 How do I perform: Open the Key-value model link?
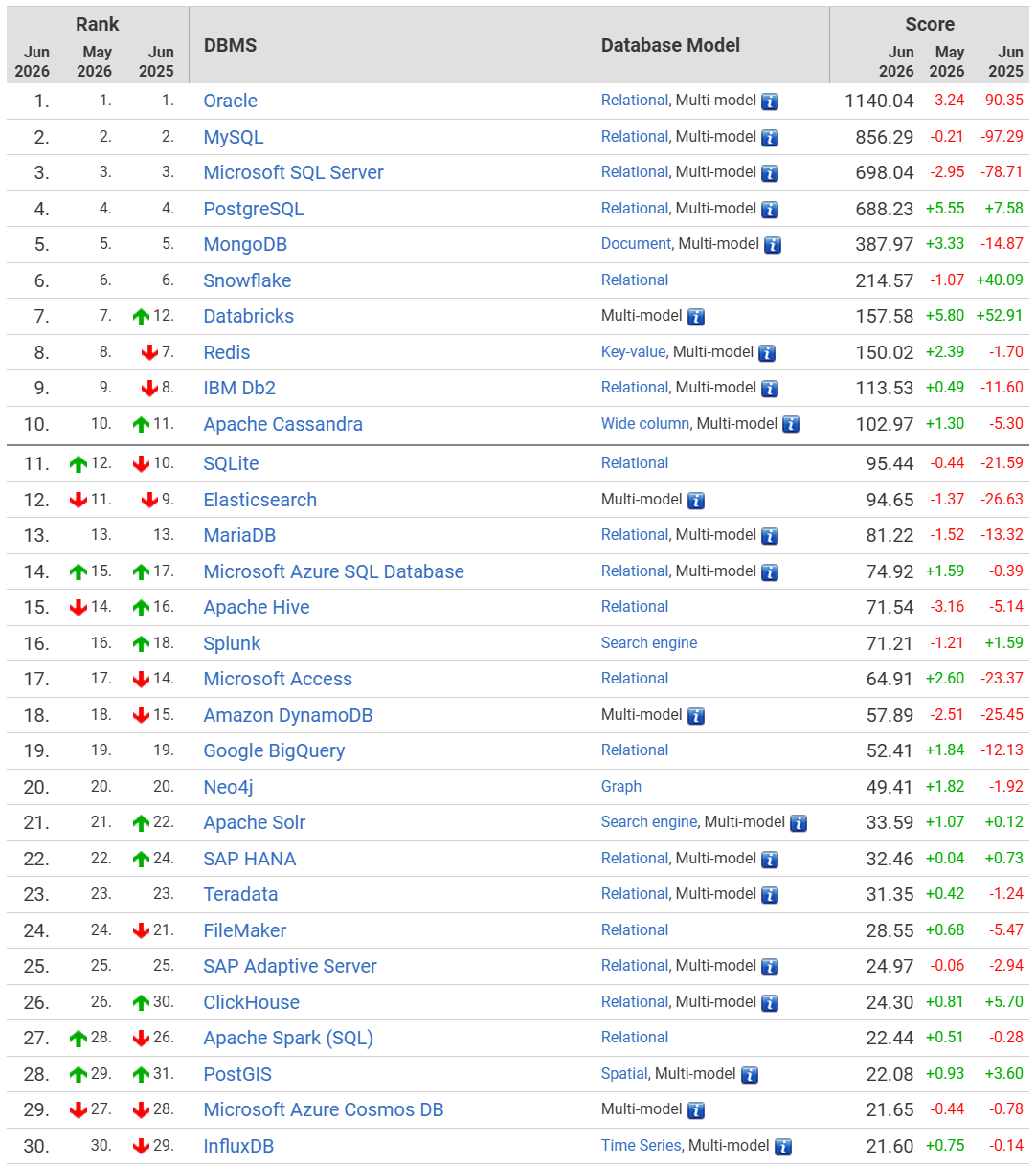coord(633,351)
